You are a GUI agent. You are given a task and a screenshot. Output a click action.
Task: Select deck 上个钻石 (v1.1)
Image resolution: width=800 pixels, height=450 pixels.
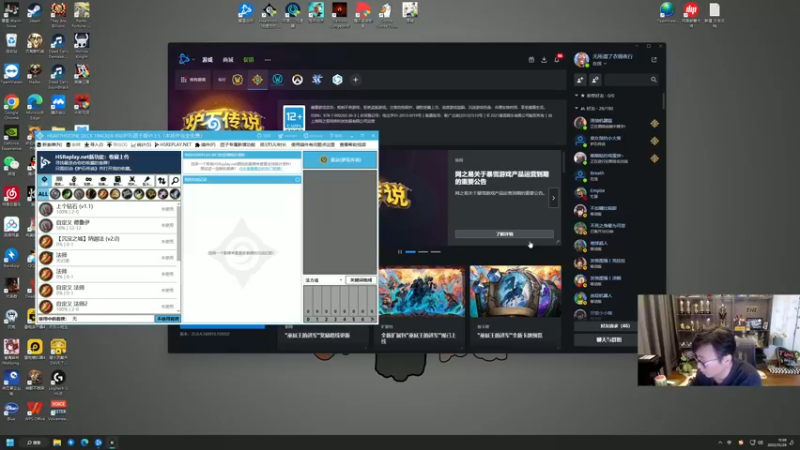tap(108, 209)
